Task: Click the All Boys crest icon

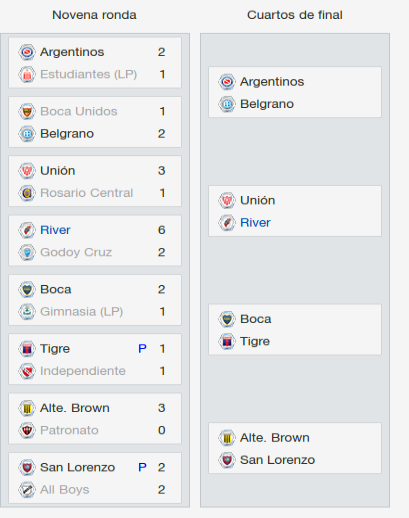Action: tap(27, 490)
